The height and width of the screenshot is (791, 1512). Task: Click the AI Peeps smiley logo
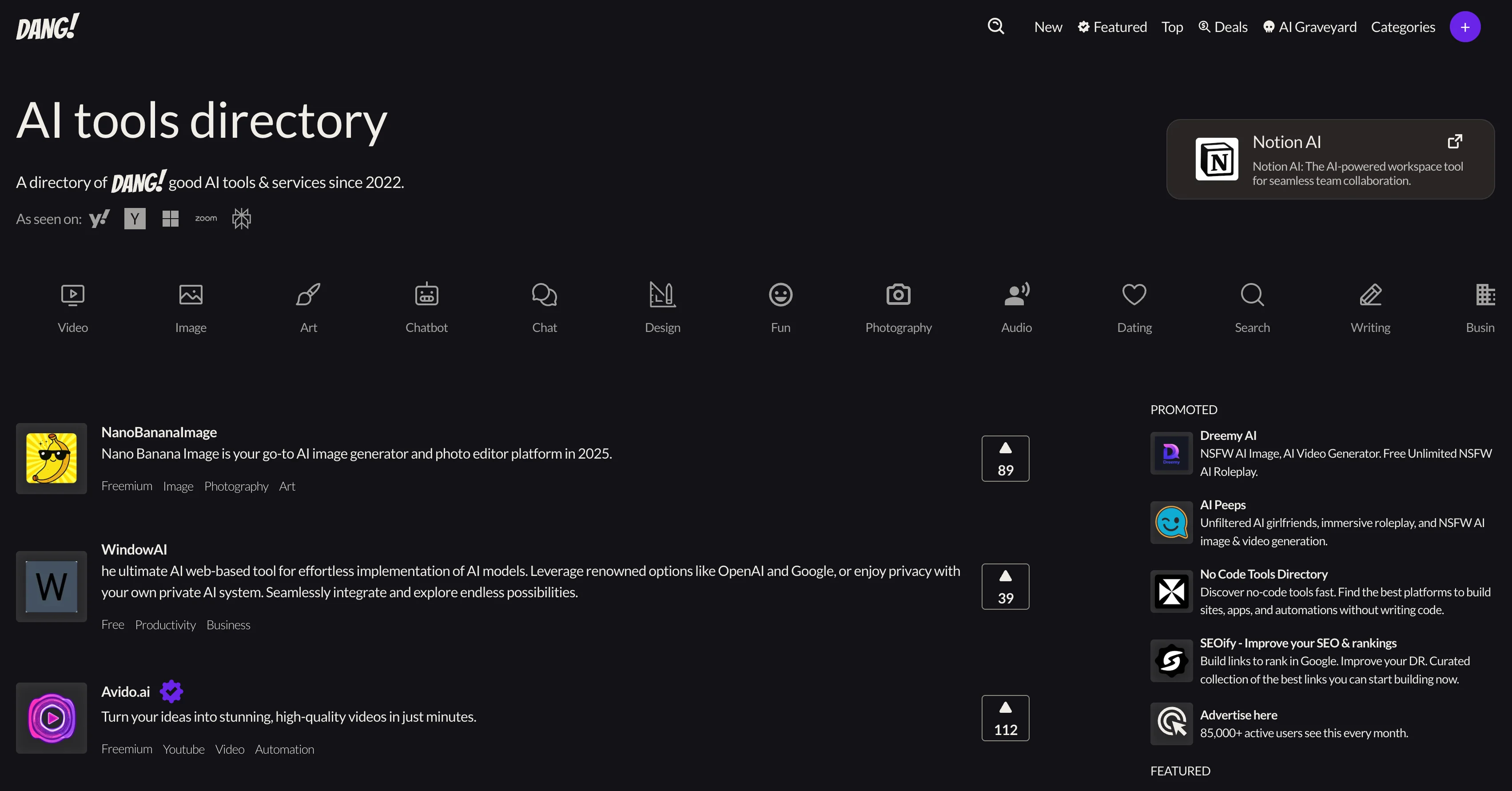(1171, 523)
